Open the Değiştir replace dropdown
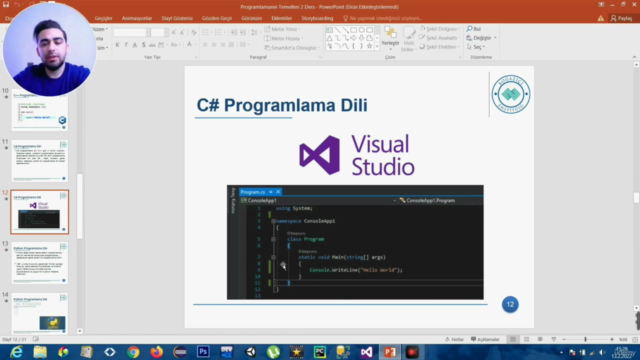640x360 pixels. [x=482, y=38]
